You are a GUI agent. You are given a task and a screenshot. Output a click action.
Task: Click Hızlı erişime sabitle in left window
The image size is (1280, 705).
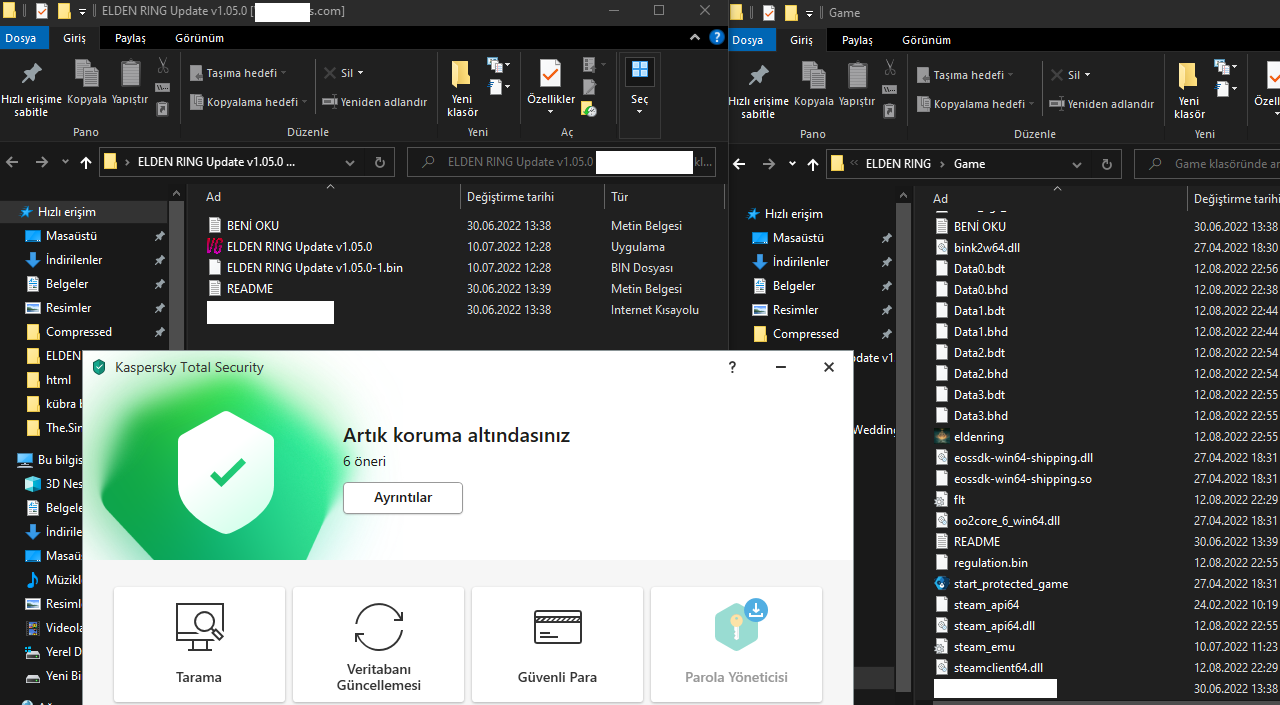click(31, 87)
